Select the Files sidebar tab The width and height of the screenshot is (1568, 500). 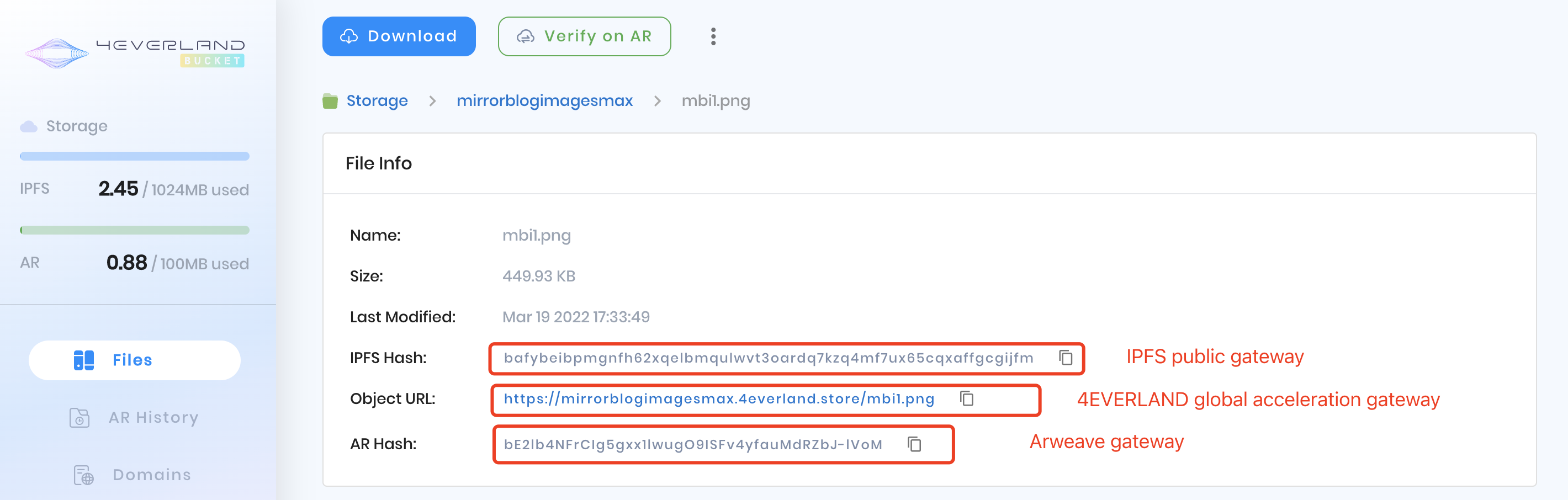[135, 360]
